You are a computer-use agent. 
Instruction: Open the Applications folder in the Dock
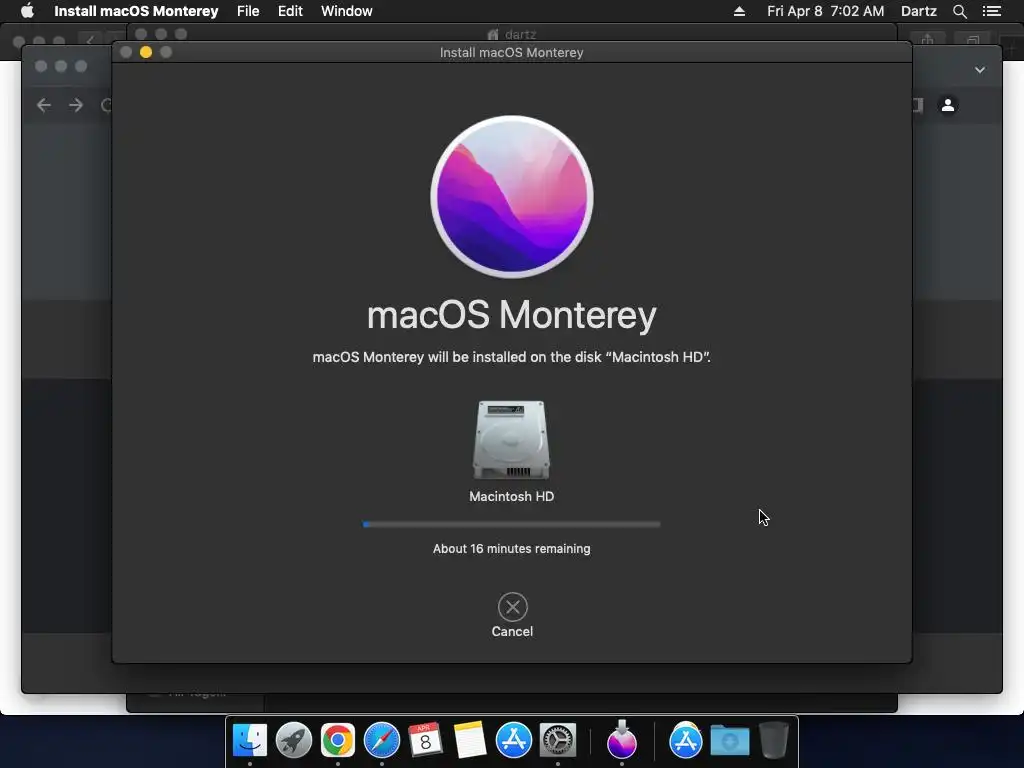tap(686, 741)
